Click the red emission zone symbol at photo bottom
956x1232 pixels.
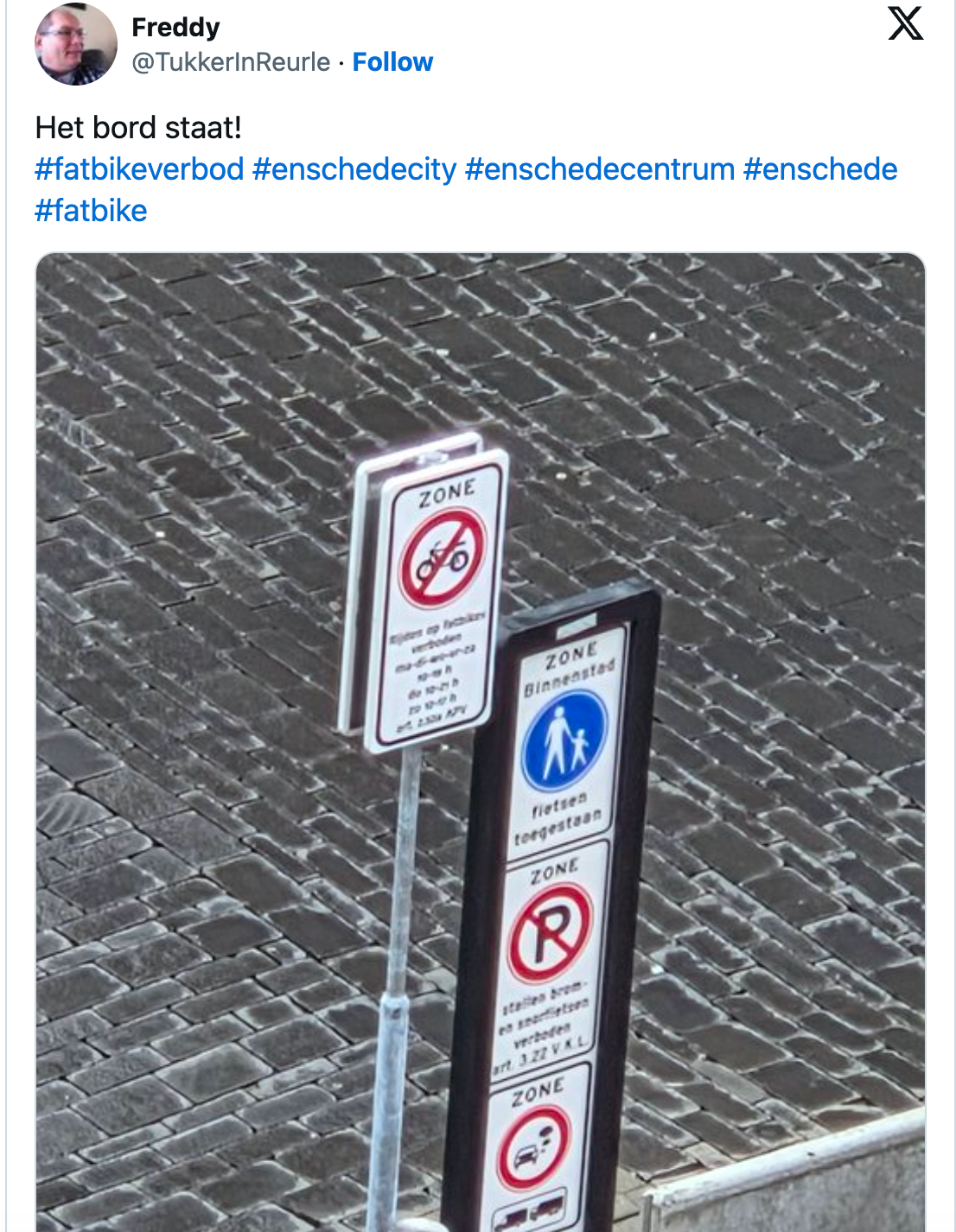pyautogui.click(x=533, y=1147)
